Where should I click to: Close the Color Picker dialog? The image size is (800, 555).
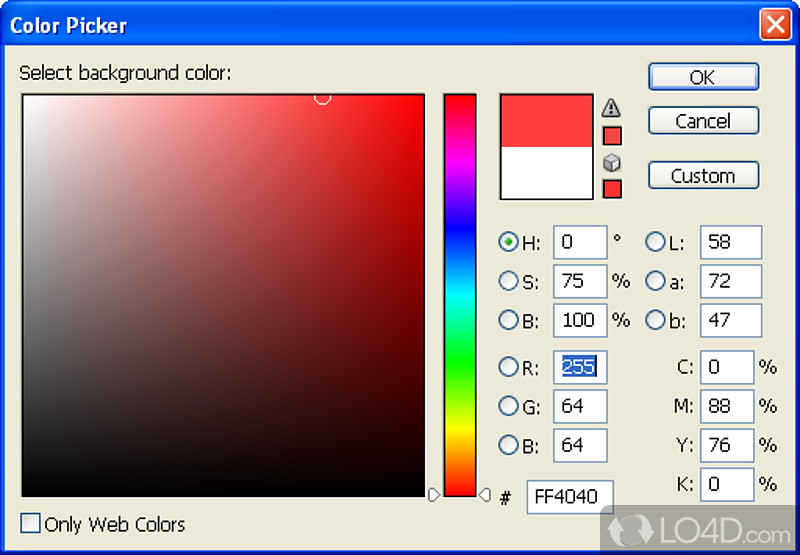775,24
